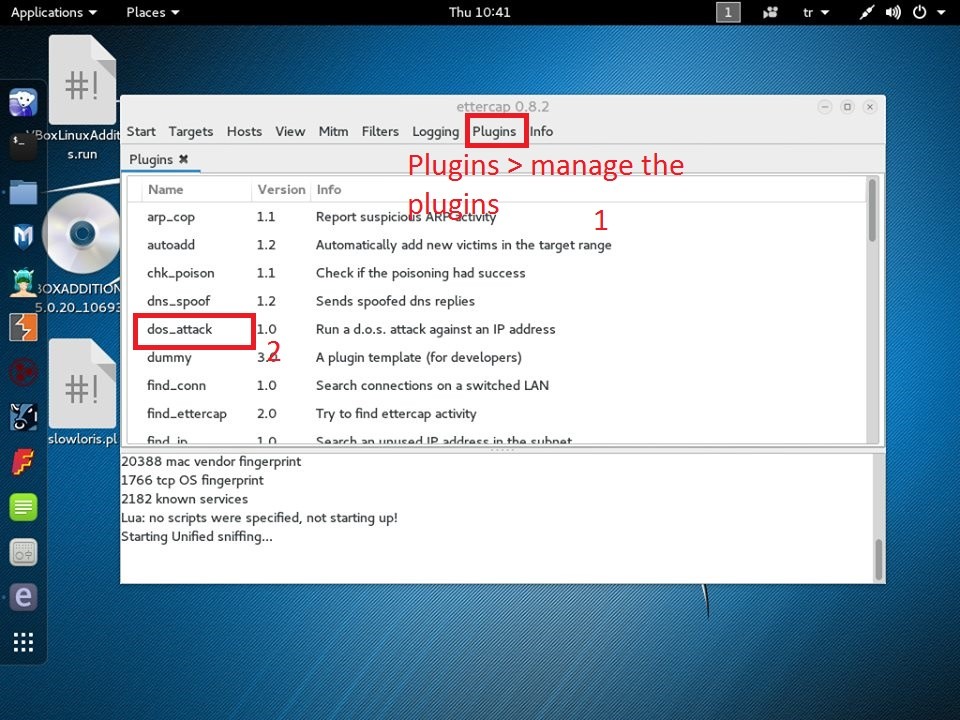Open the Plugins menu

(494, 132)
